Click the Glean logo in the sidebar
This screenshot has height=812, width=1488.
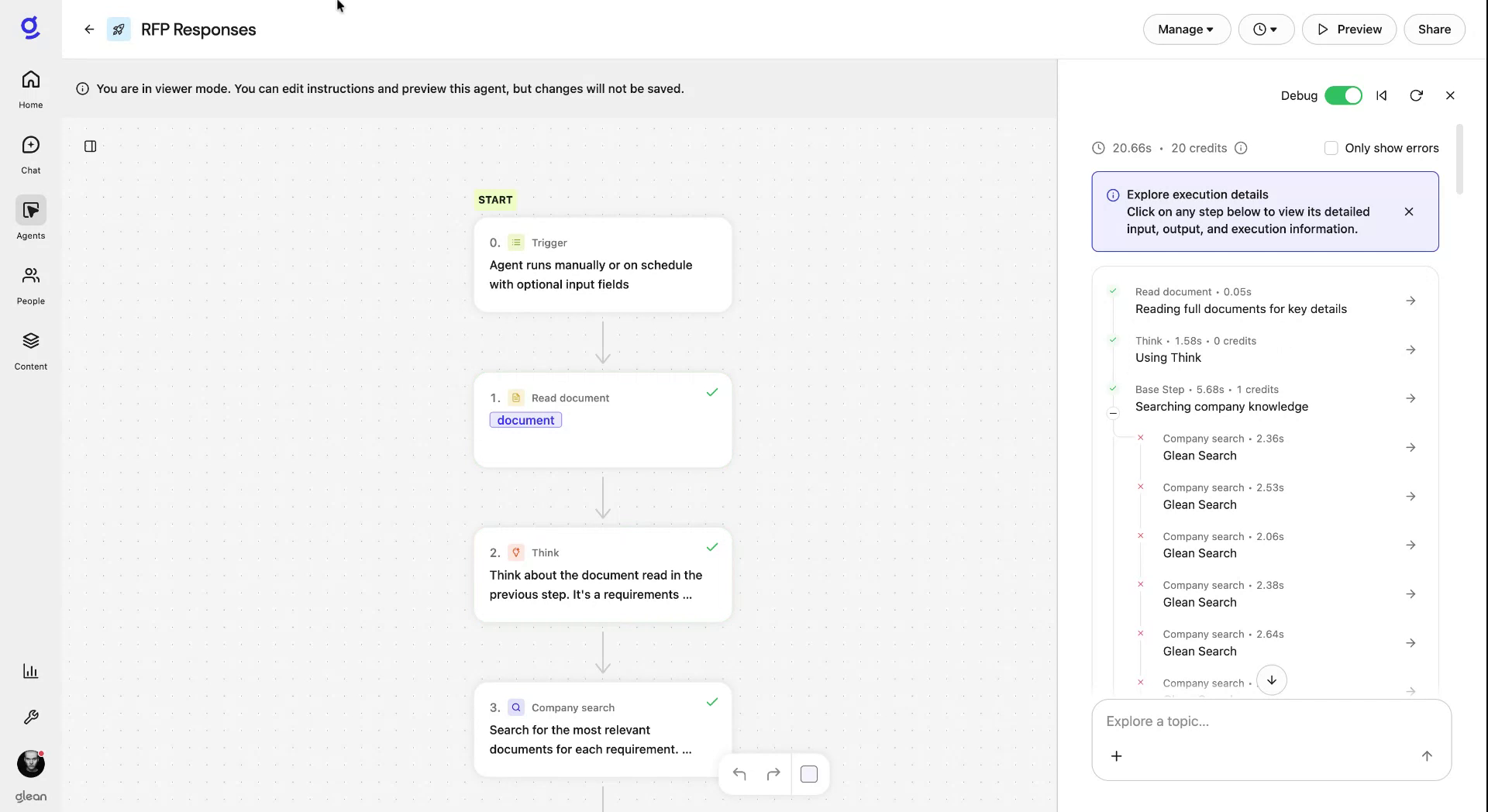coord(30,27)
